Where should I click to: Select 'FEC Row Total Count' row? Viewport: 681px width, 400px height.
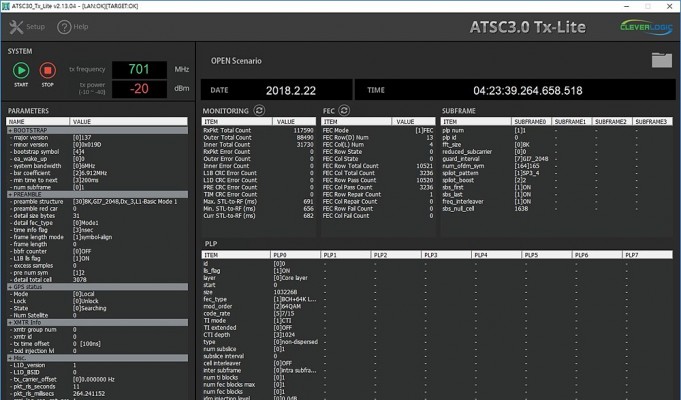coord(378,166)
